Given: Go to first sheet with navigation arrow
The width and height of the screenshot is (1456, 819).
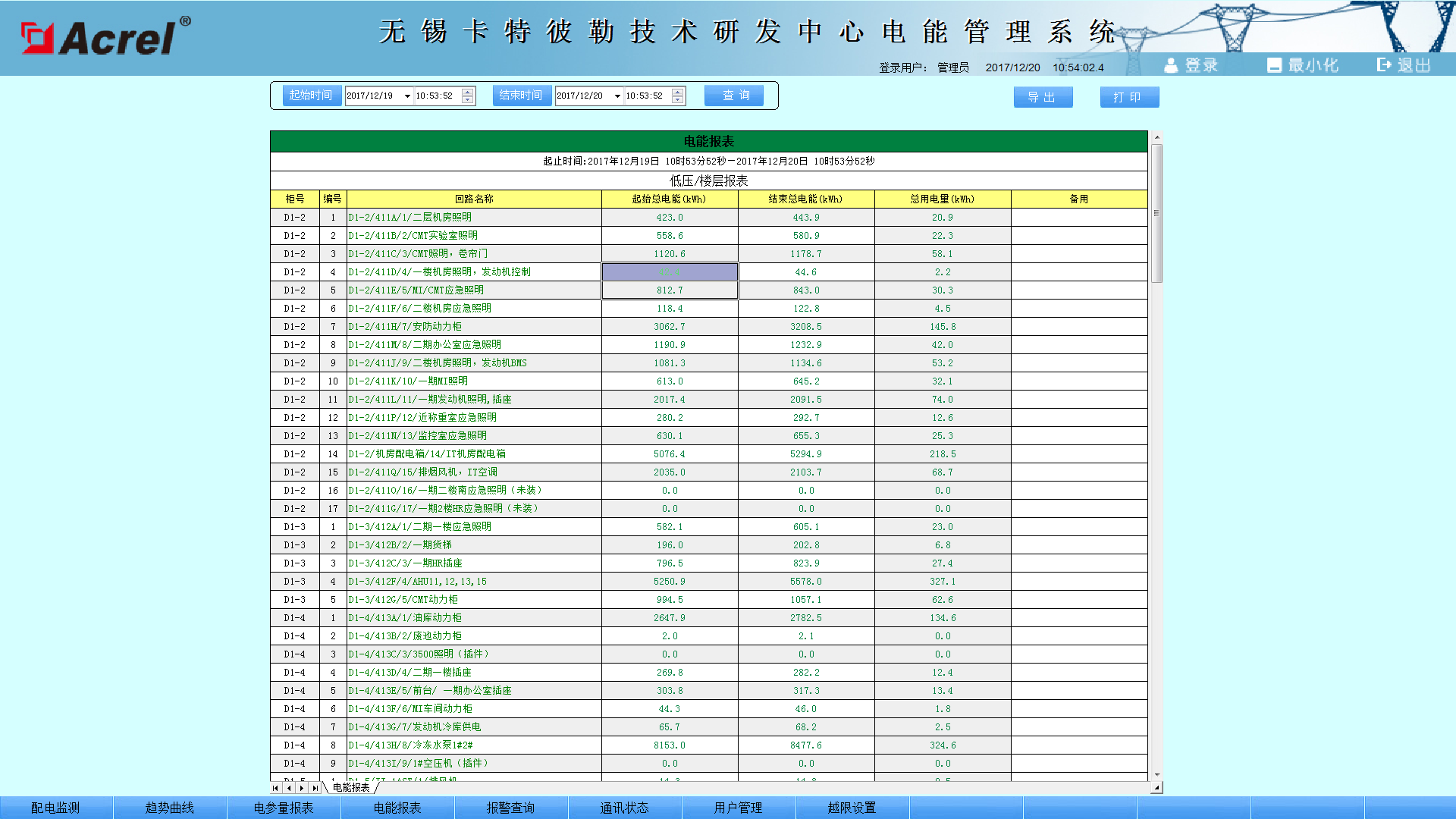Looking at the screenshot, I should pyautogui.click(x=275, y=788).
